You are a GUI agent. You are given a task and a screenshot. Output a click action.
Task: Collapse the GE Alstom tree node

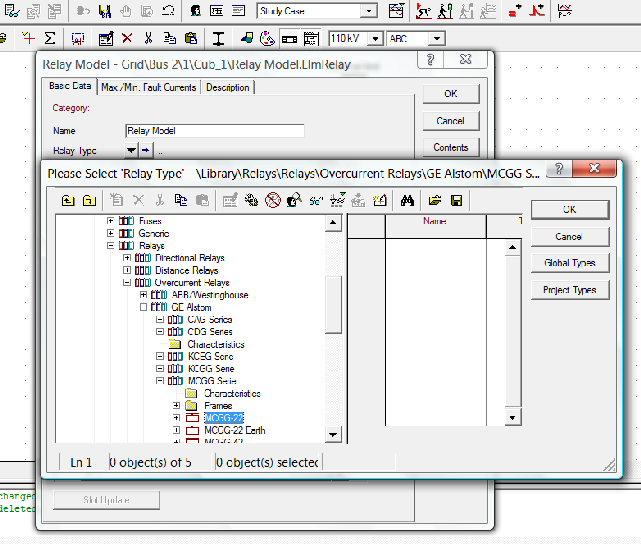(144, 307)
